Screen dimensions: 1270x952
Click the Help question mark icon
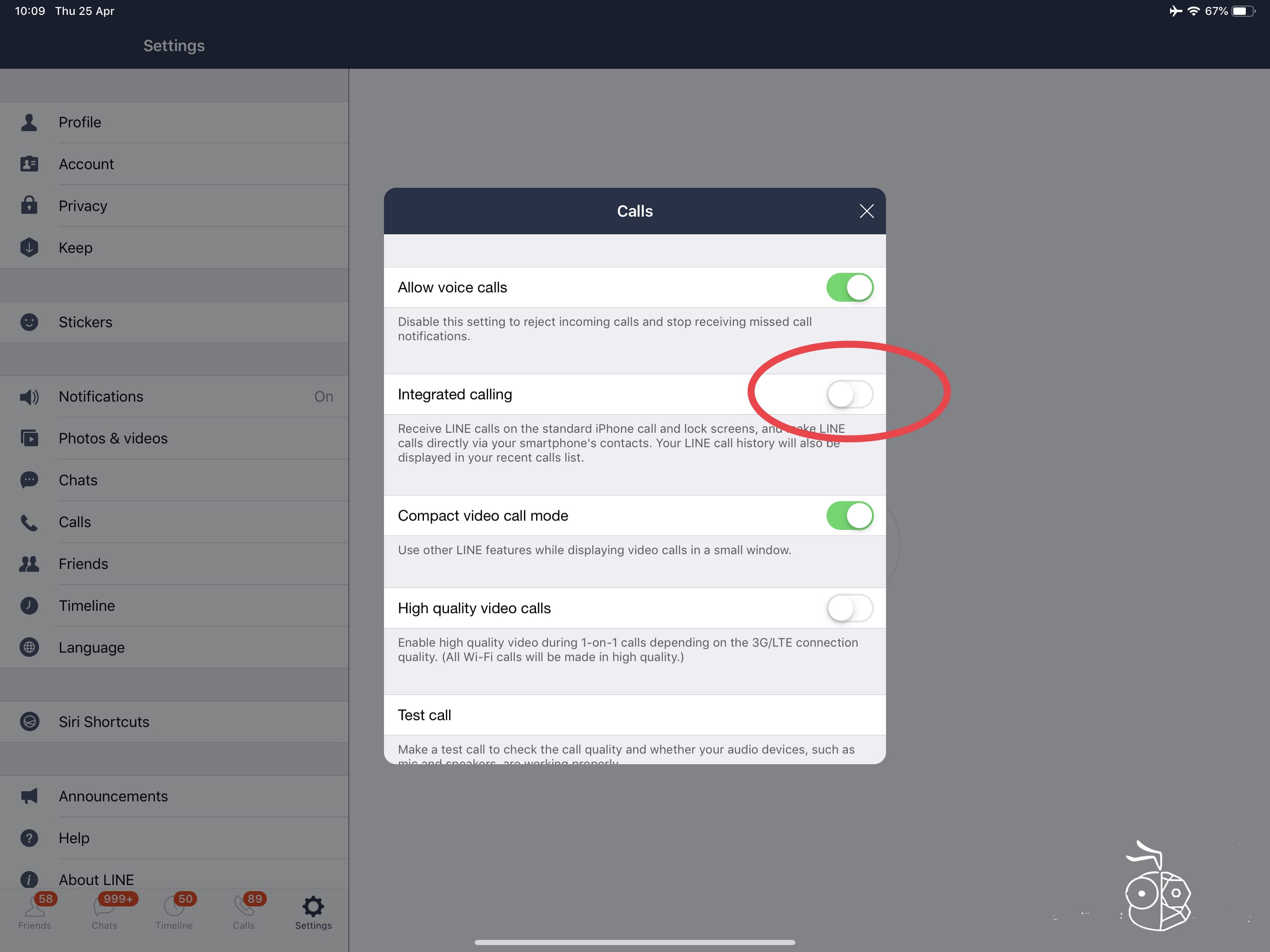tap(29, 838)
